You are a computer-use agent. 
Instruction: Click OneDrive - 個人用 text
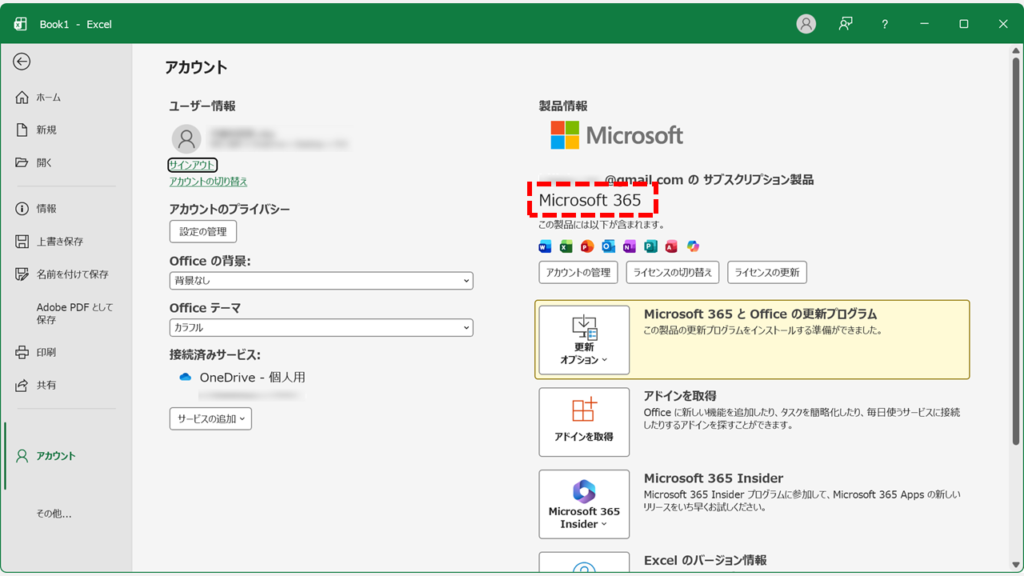(252, 377)
